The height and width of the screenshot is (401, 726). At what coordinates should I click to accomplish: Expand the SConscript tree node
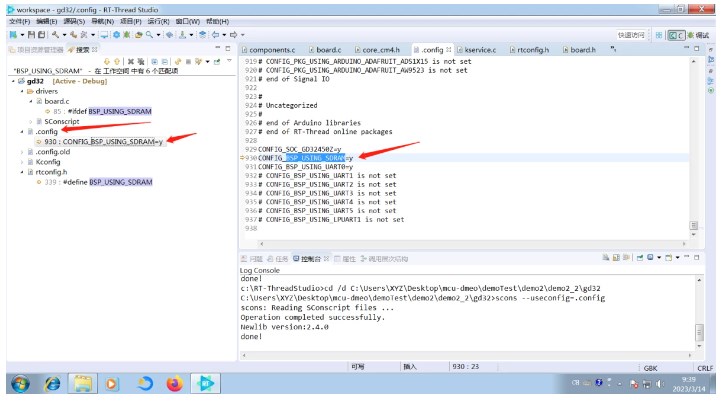coord(31,121)
